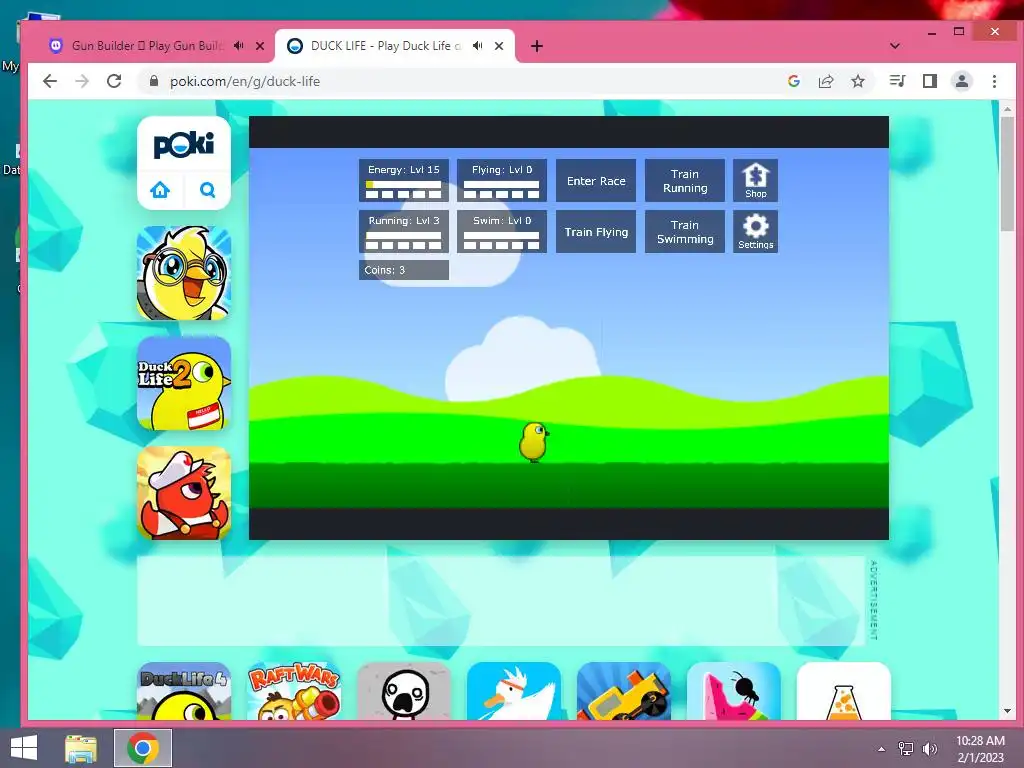Click the Google icon in address bar
The image size is (1024, 768).
[x=794, y=81]
